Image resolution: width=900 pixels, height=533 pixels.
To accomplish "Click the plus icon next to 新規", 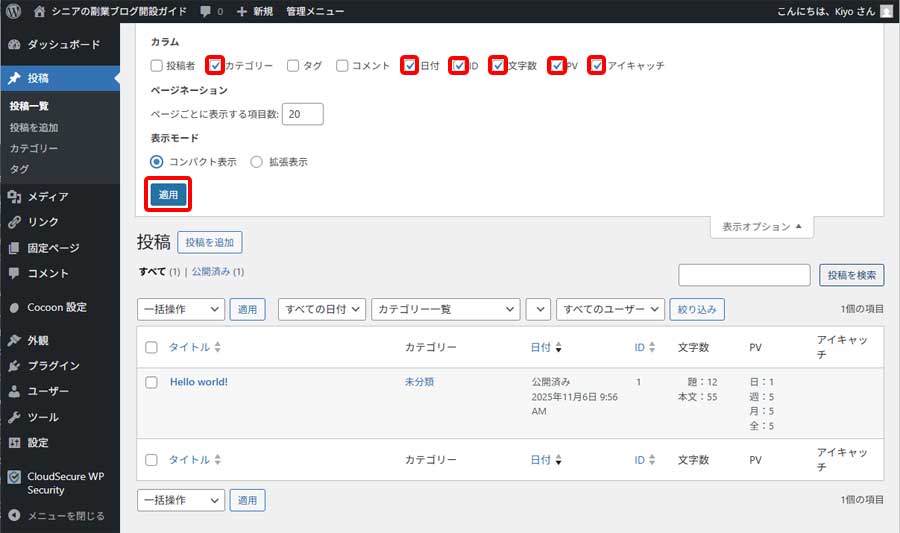I will pyautogui.click(x=242, y=11).
